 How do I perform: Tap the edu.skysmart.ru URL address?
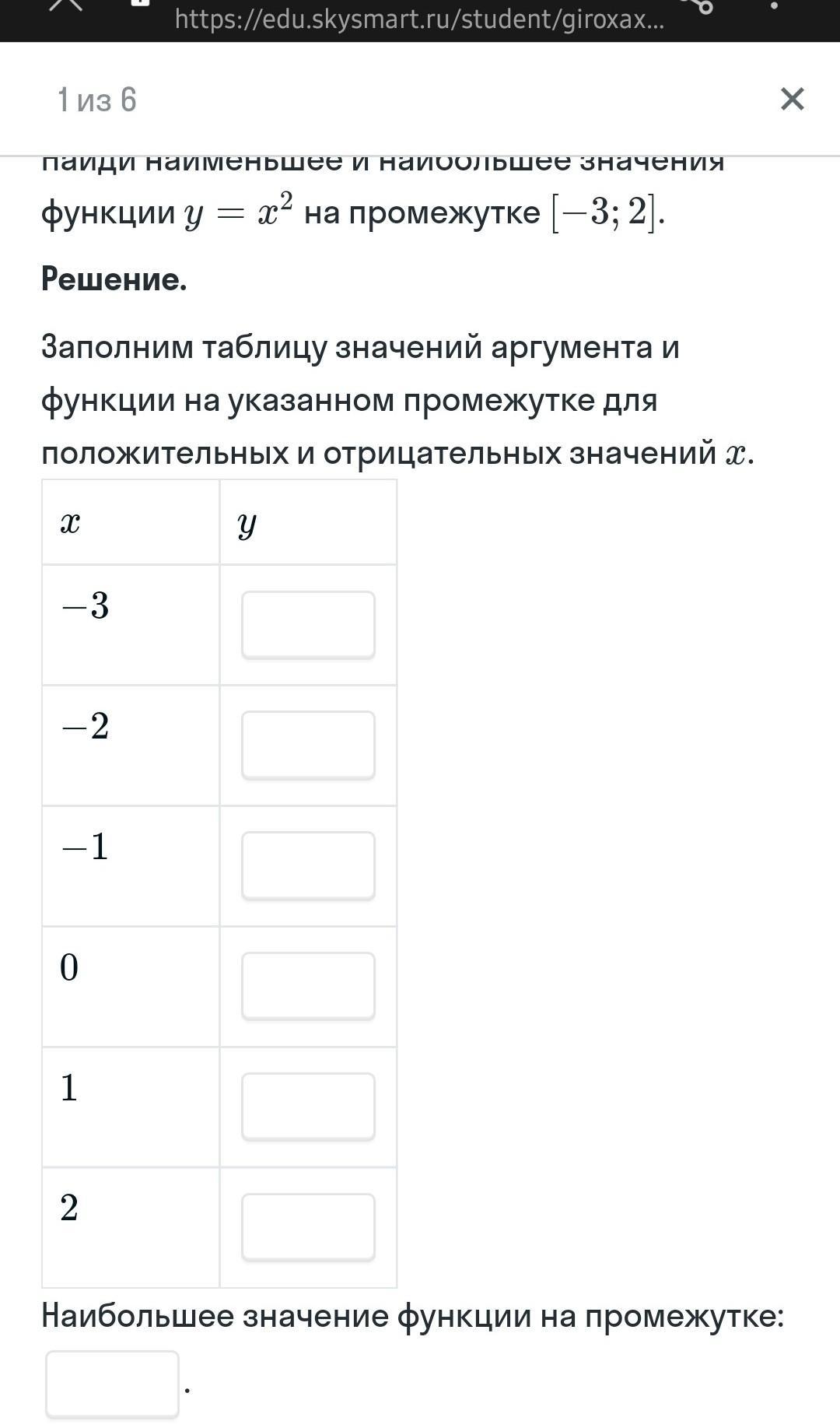(419, 19)
